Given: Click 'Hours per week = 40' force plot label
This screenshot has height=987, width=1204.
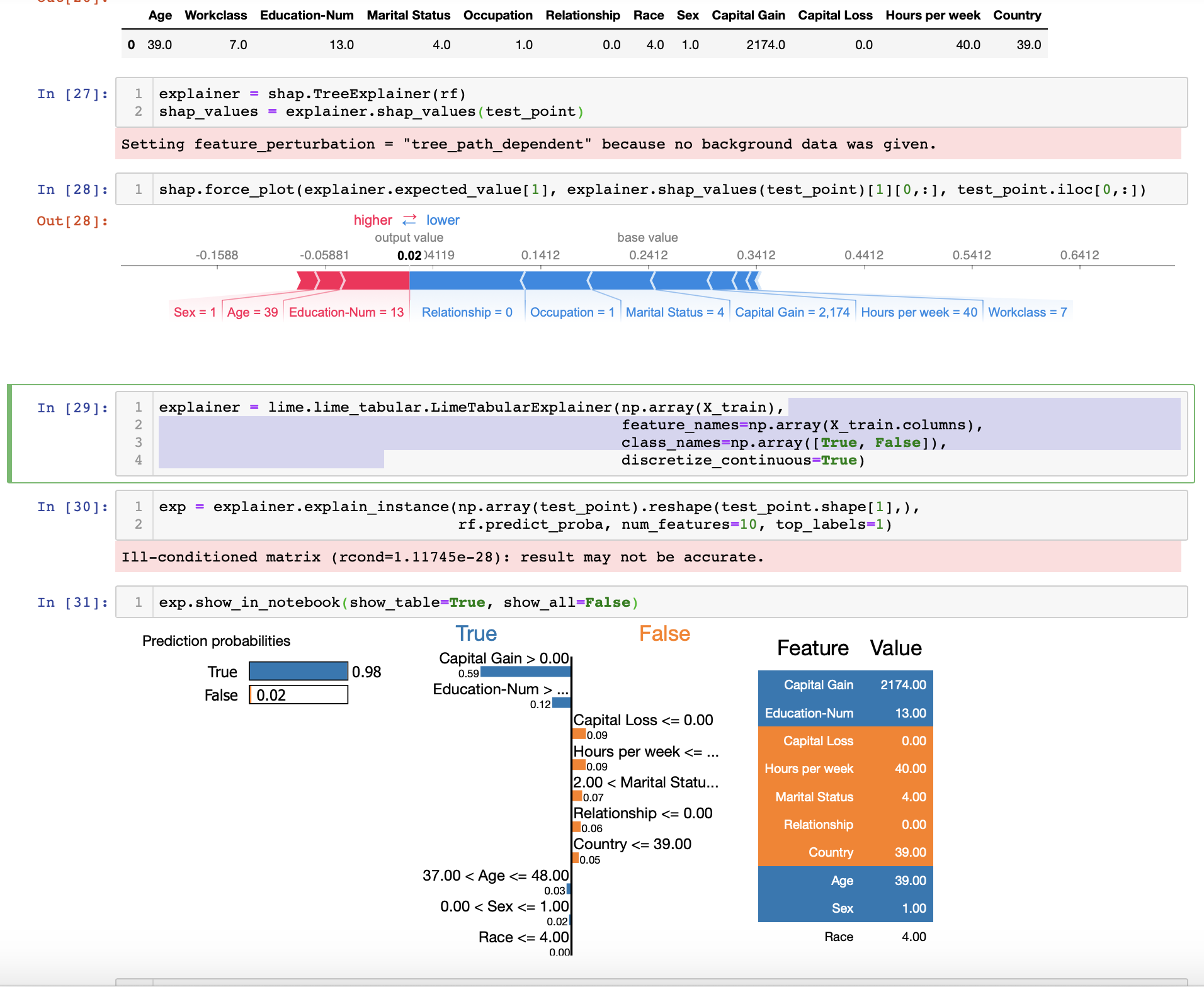Looking at the screenshot, I should coord(919,312).
